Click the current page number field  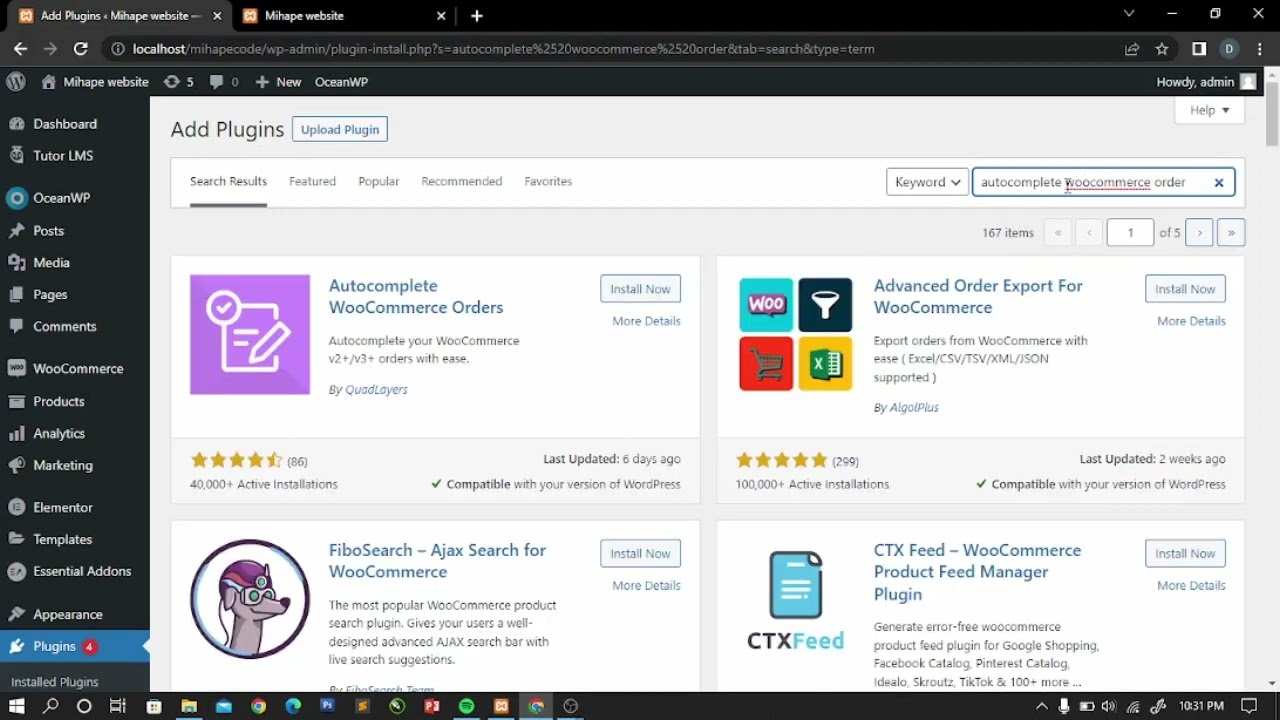click(x=1130, y=233)
